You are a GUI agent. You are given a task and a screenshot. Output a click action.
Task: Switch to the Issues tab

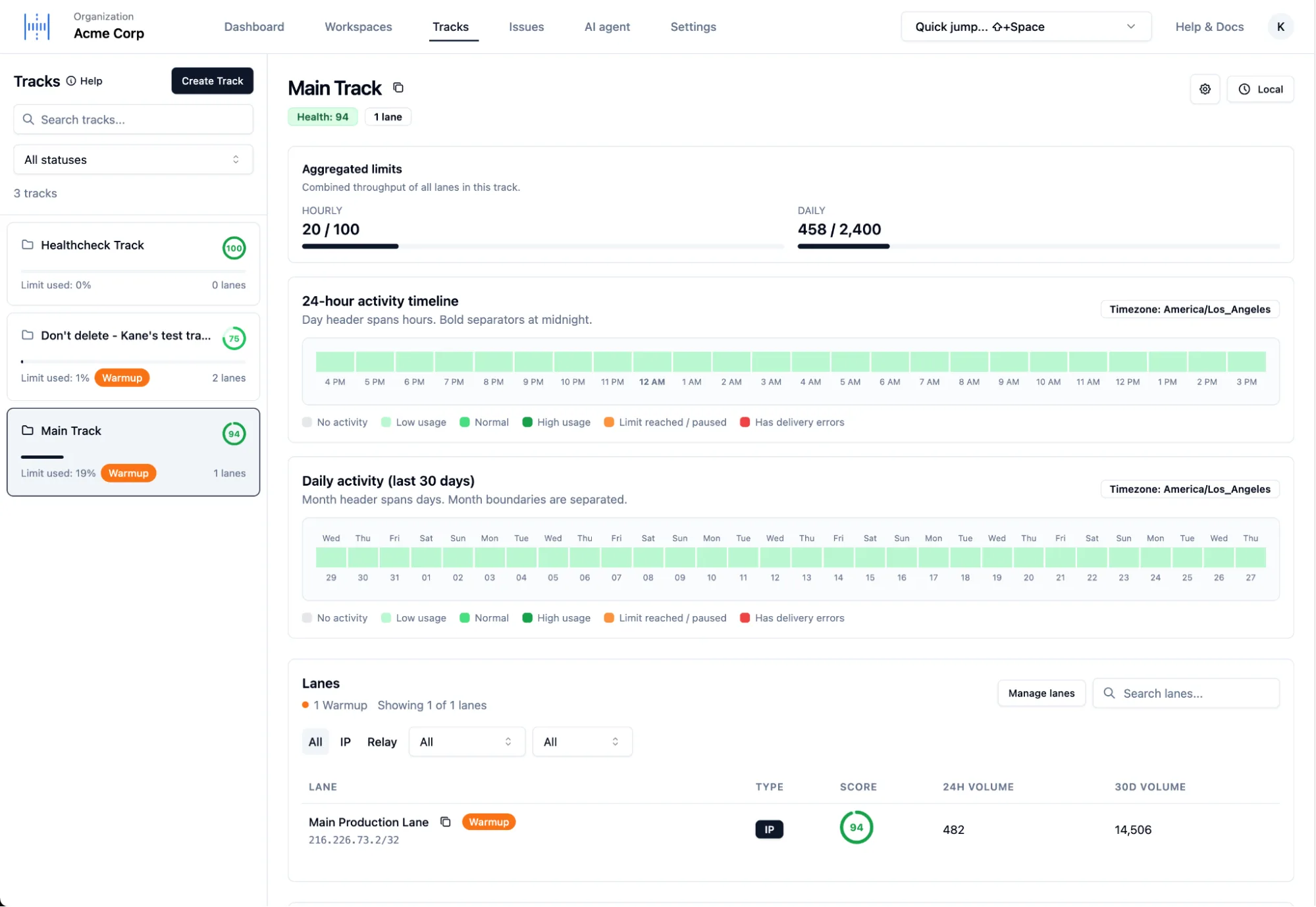[526, 27]
